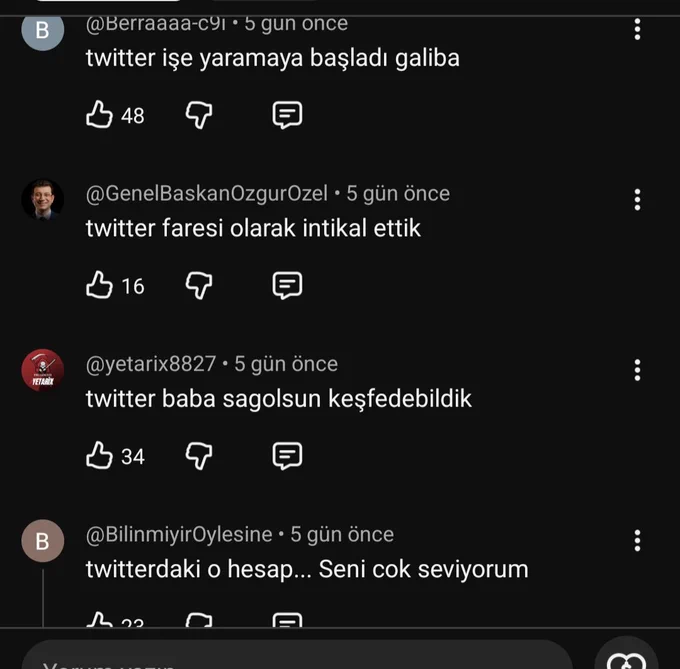Dislike the @GenelBaskanOzgurOzel comment

(x=199, y=285)
